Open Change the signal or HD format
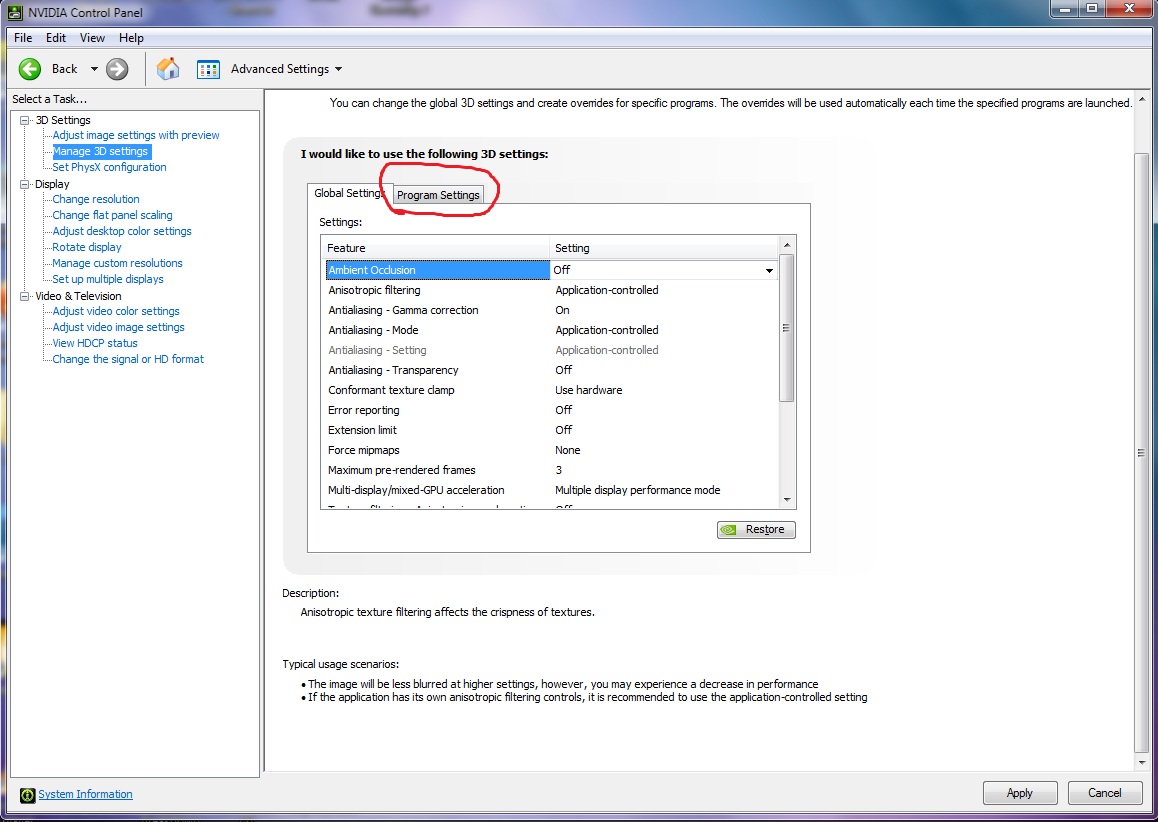 point(128,360)
